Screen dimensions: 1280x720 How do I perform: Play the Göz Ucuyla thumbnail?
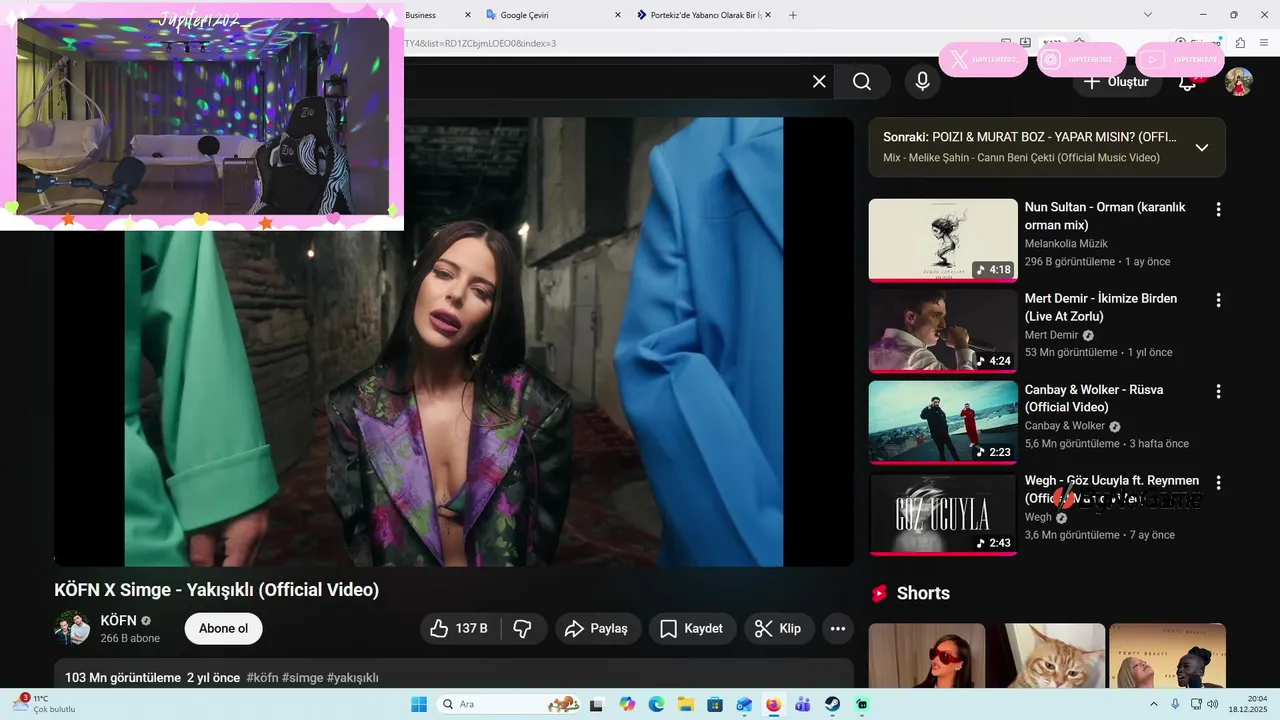[943, 514]
